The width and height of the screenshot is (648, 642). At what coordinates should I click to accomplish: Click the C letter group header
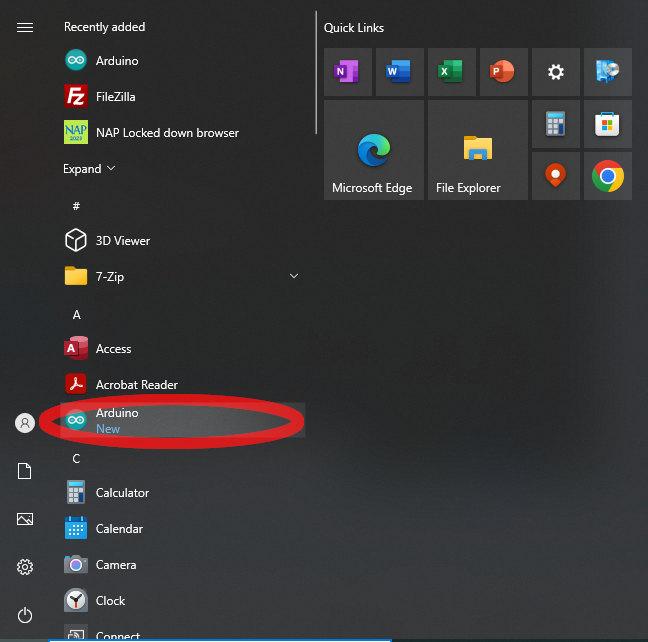tap(76, 458)
